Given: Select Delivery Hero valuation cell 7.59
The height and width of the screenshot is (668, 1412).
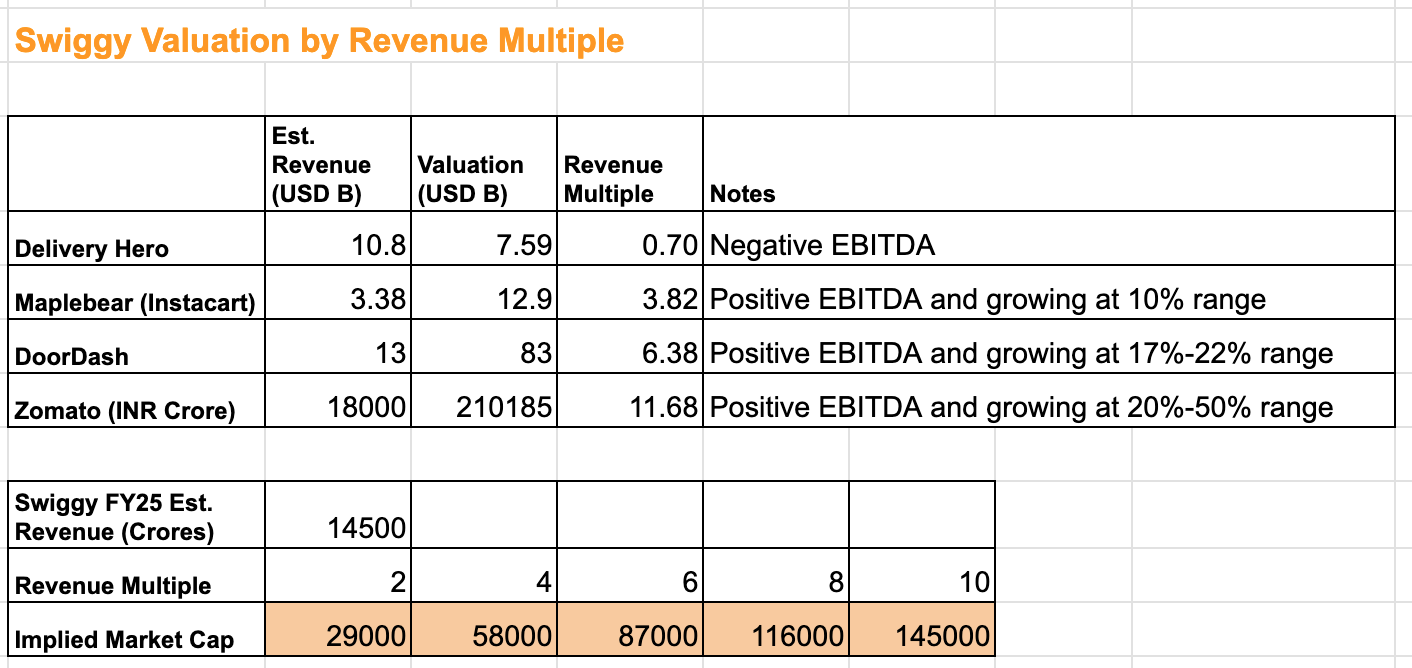Looking at the screenshot, I should pyautogui.click(x=484, y=238).
